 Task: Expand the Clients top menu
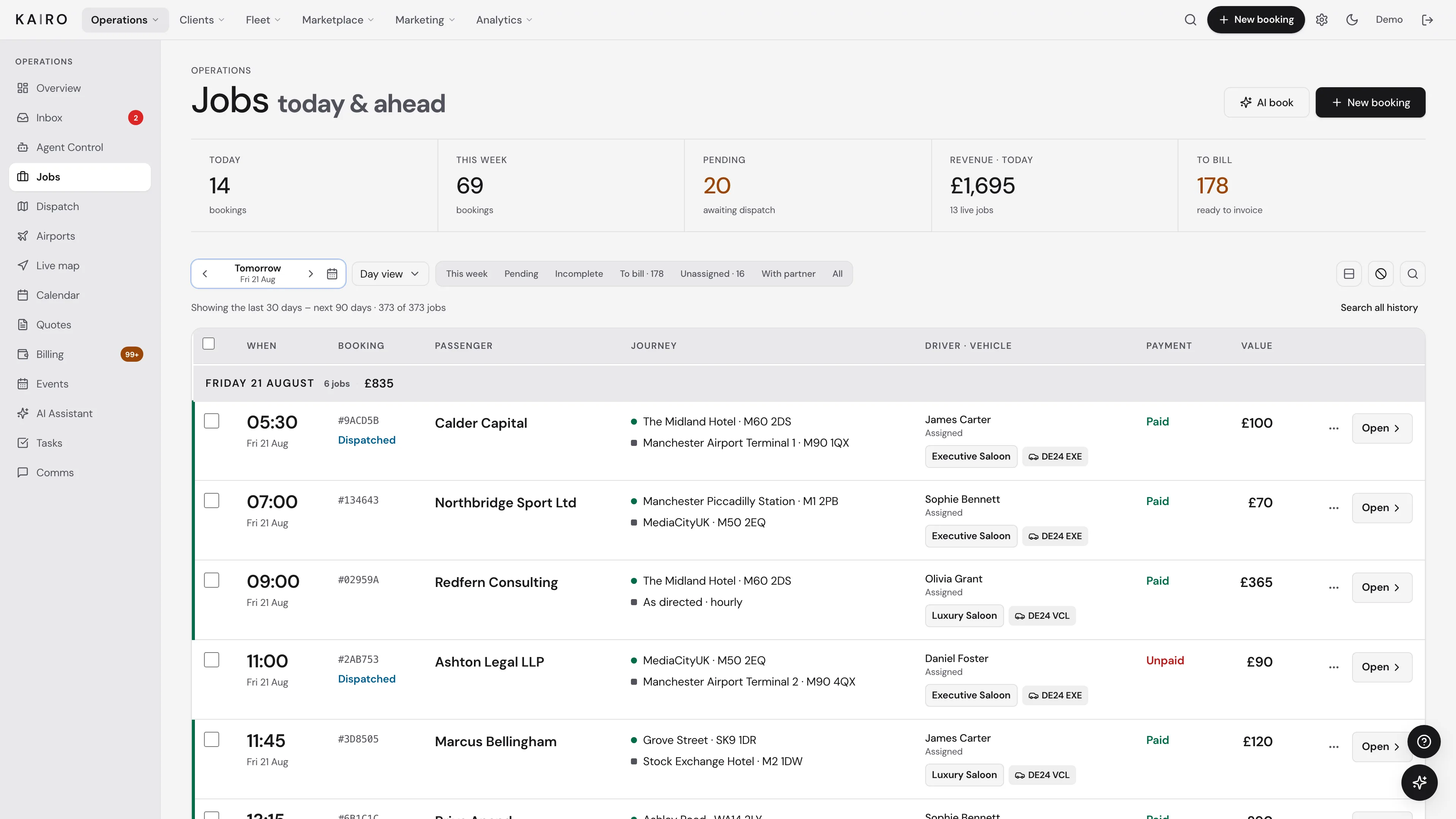pos(202,20)
